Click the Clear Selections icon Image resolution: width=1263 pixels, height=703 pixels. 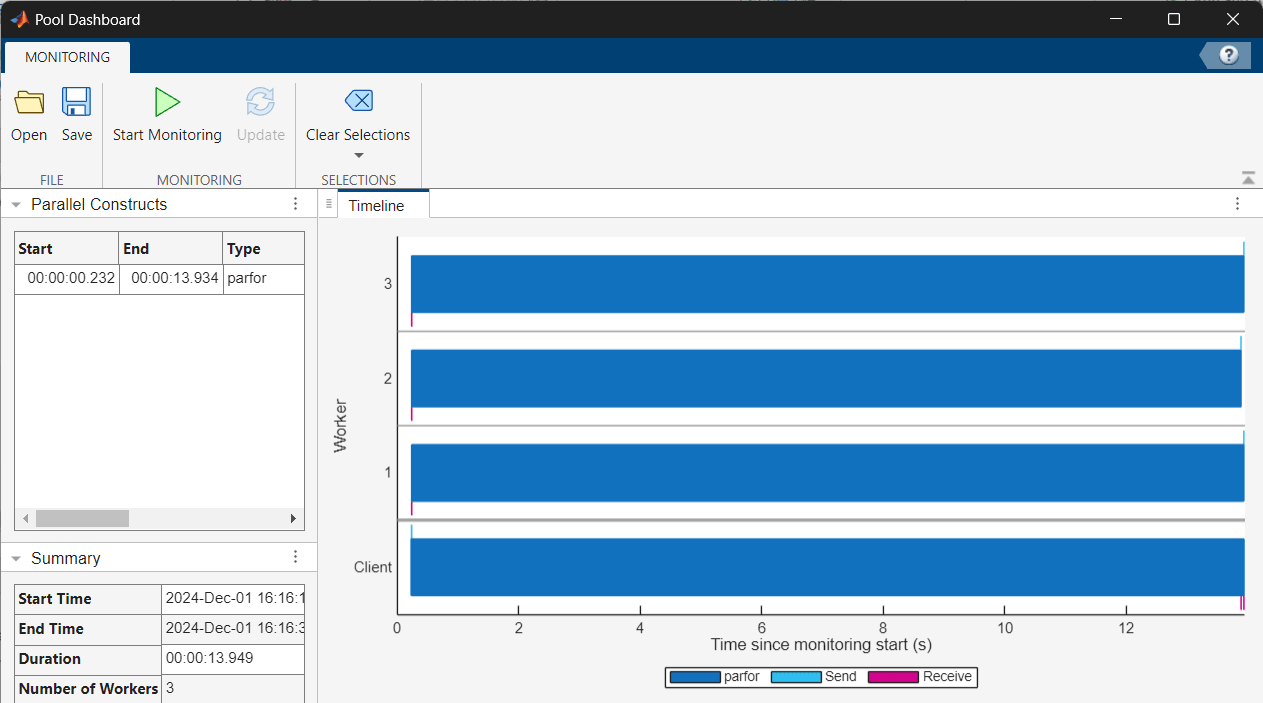(358, 100)
